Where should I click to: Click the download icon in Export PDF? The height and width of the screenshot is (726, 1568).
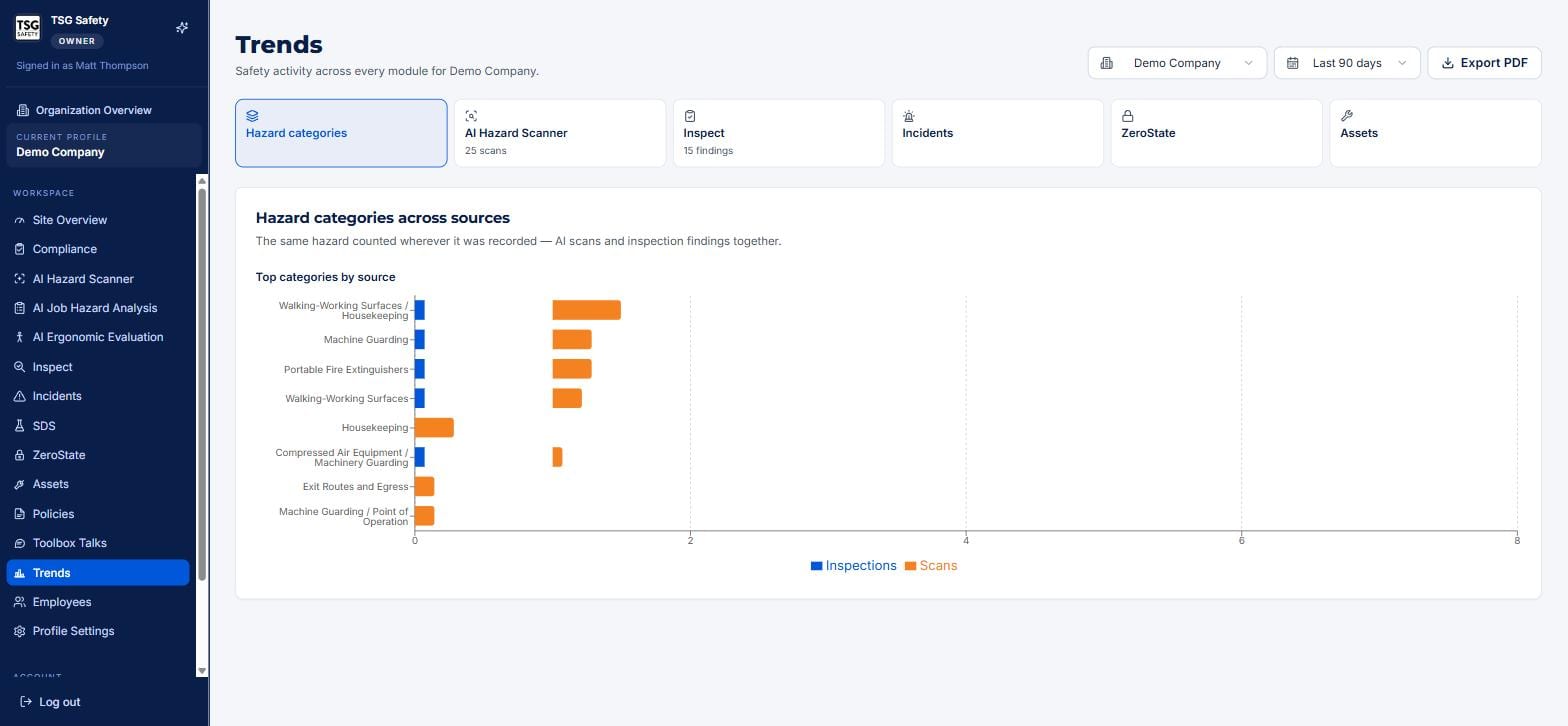pos(1447,63)
